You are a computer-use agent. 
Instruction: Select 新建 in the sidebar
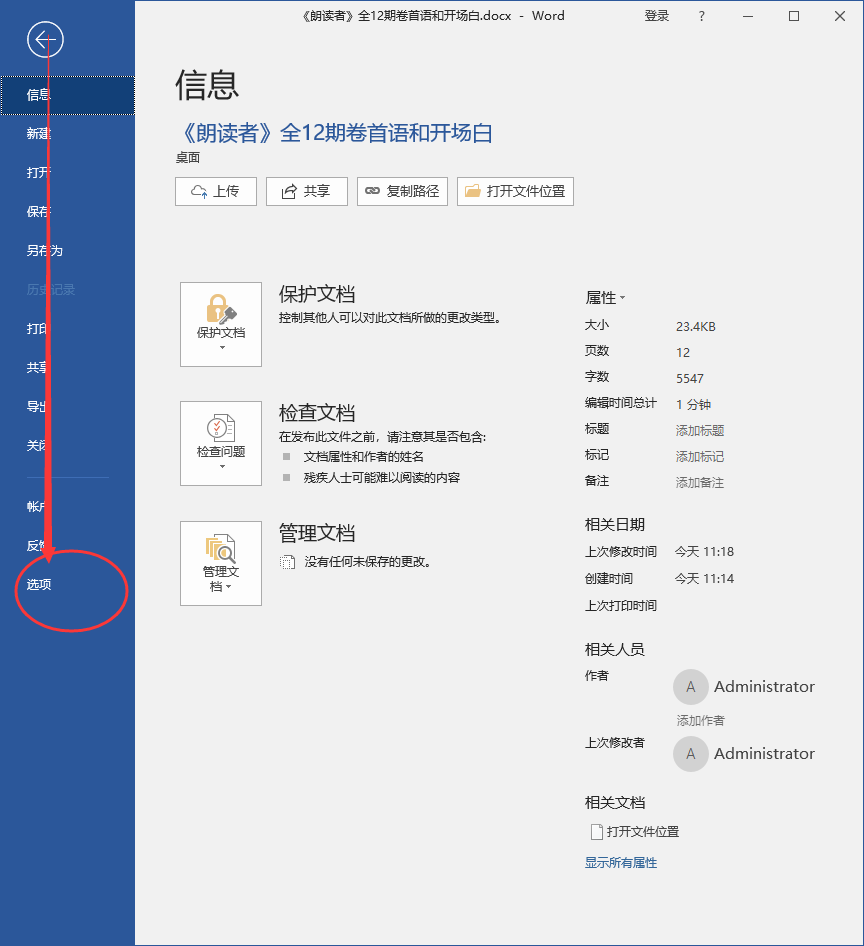(x=37, y=133)
